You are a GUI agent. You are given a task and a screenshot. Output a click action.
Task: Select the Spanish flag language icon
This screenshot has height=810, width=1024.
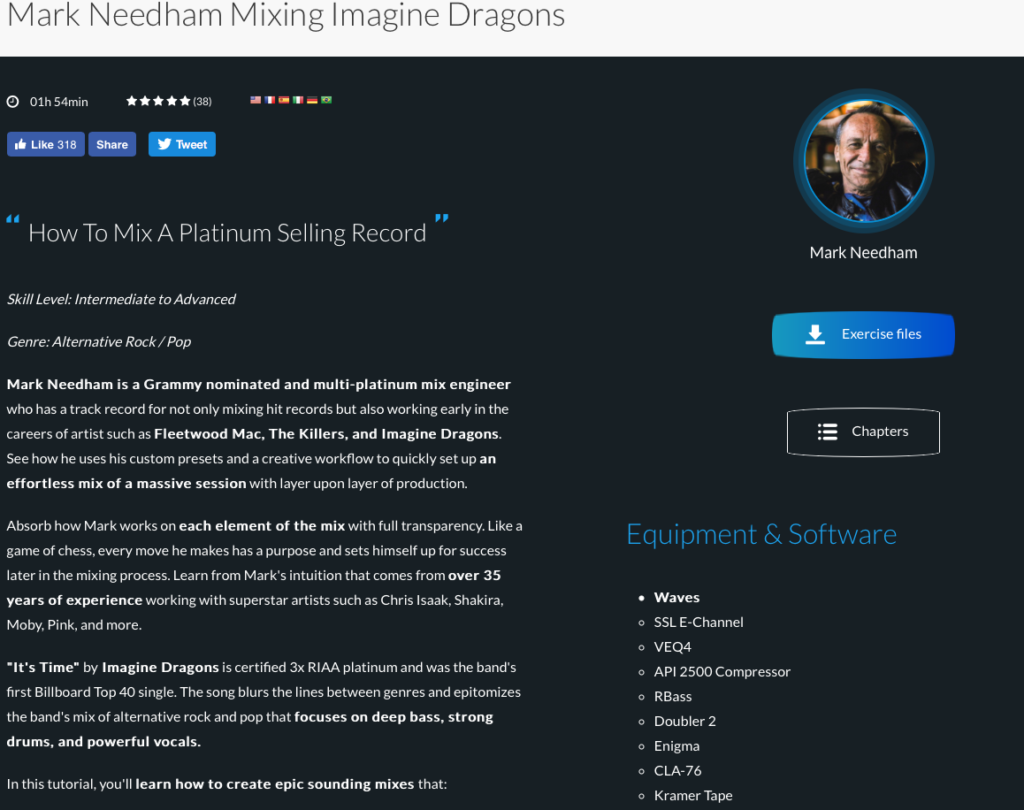pyautogui.click(x=284, y=100)
